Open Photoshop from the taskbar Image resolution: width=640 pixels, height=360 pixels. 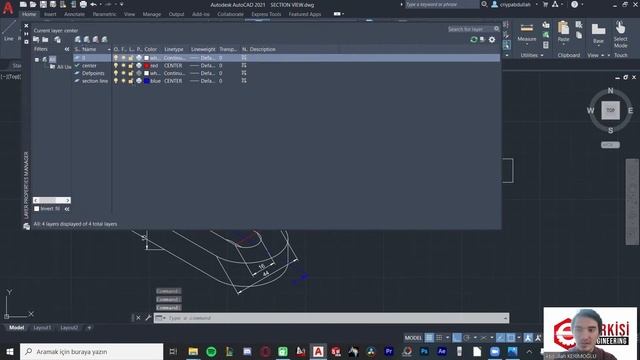coord(424,351)
